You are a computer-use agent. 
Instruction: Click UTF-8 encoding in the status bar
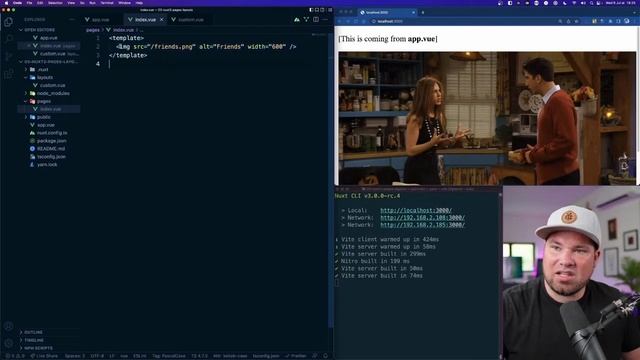[x=97, y=356]
